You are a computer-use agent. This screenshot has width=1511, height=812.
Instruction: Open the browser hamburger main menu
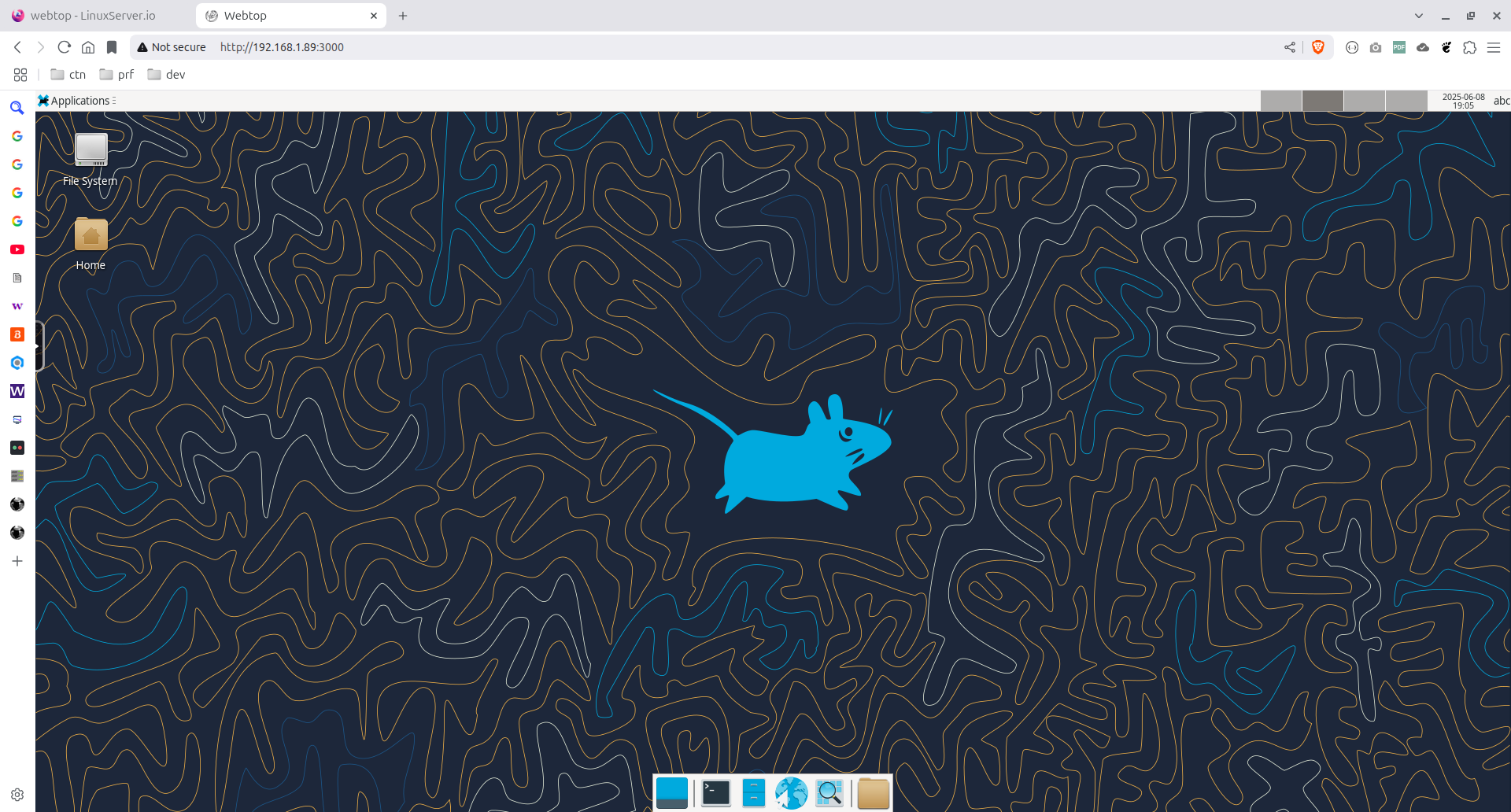tap(1494, 47)
